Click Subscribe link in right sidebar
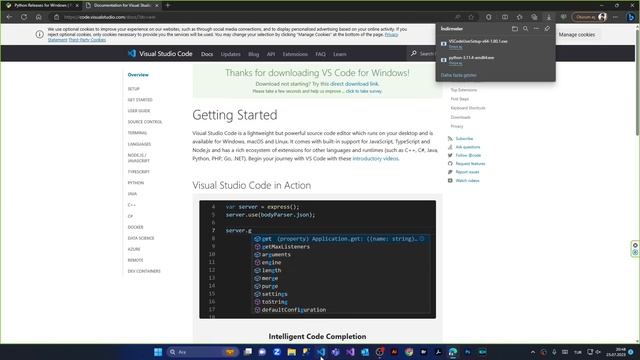Image resolution: width=640 pixels, height=360 pixels. (x=464, y=139)
